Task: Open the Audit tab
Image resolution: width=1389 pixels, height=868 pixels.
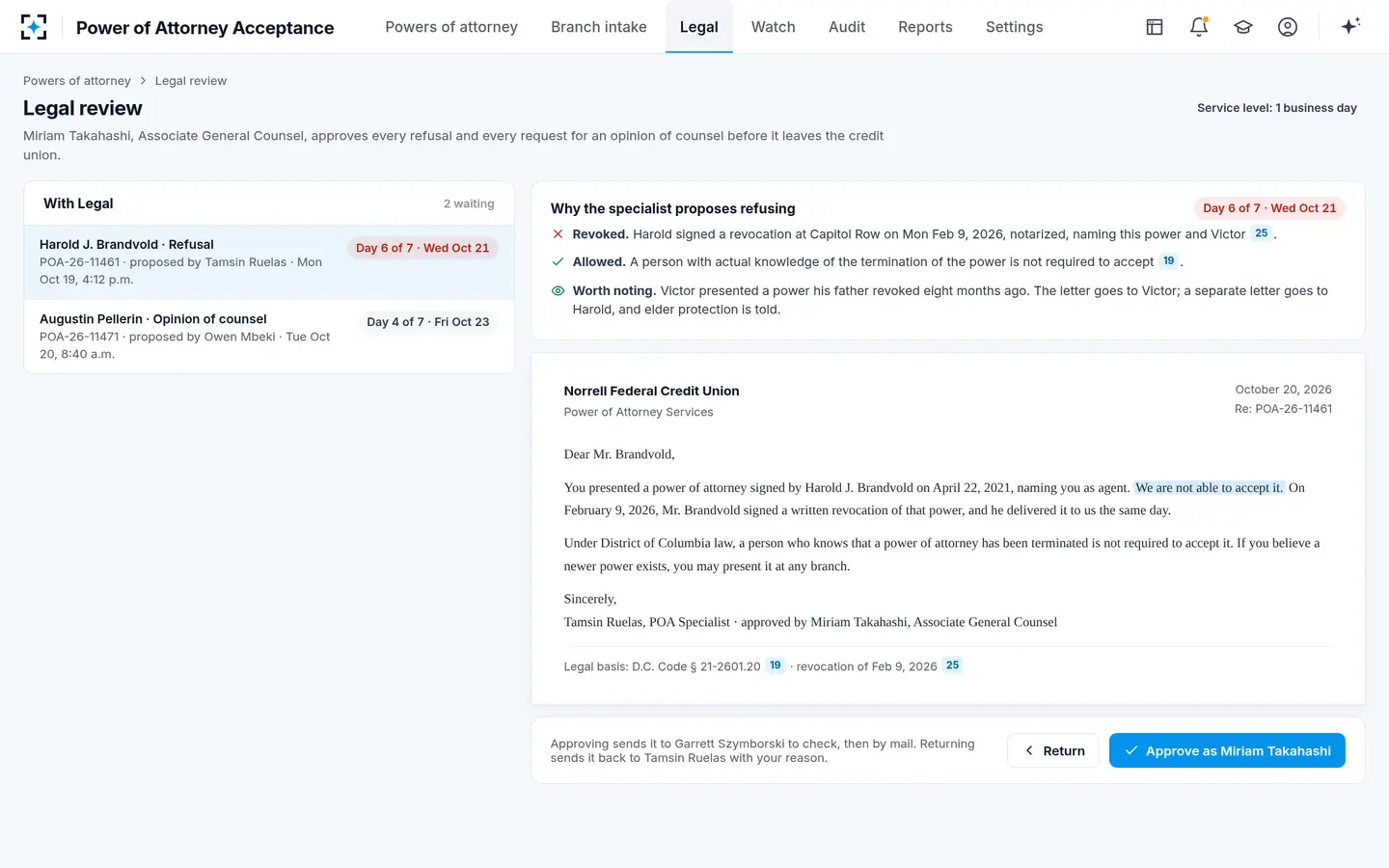Action: click(x=847, y=27)
